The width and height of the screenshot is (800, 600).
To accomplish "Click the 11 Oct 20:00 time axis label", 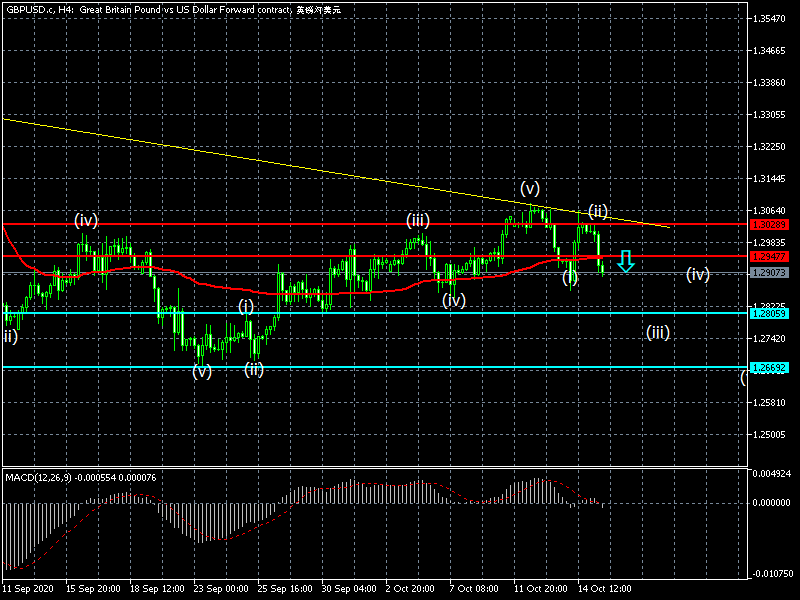I will [540, 590].
